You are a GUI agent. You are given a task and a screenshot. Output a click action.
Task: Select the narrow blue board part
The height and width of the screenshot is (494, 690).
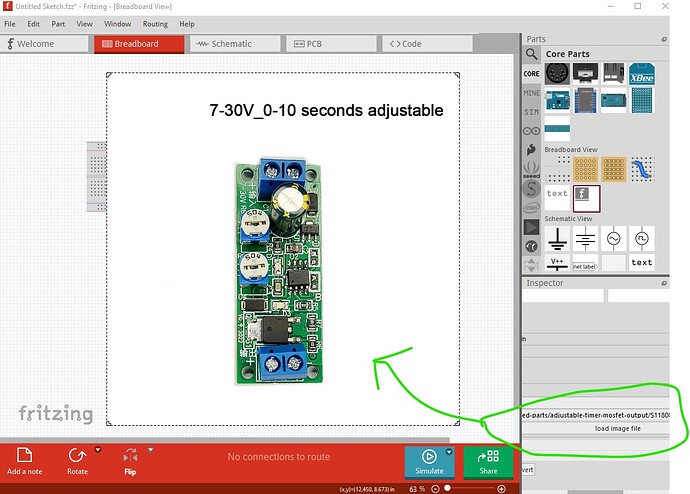pos(557,128)
